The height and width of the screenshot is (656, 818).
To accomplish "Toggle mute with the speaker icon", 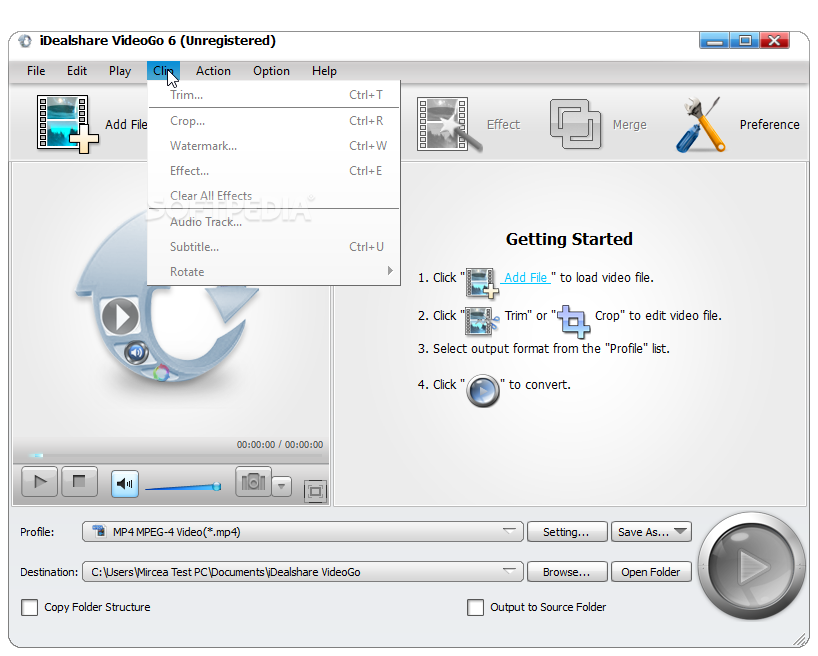I will click(125, 484).
